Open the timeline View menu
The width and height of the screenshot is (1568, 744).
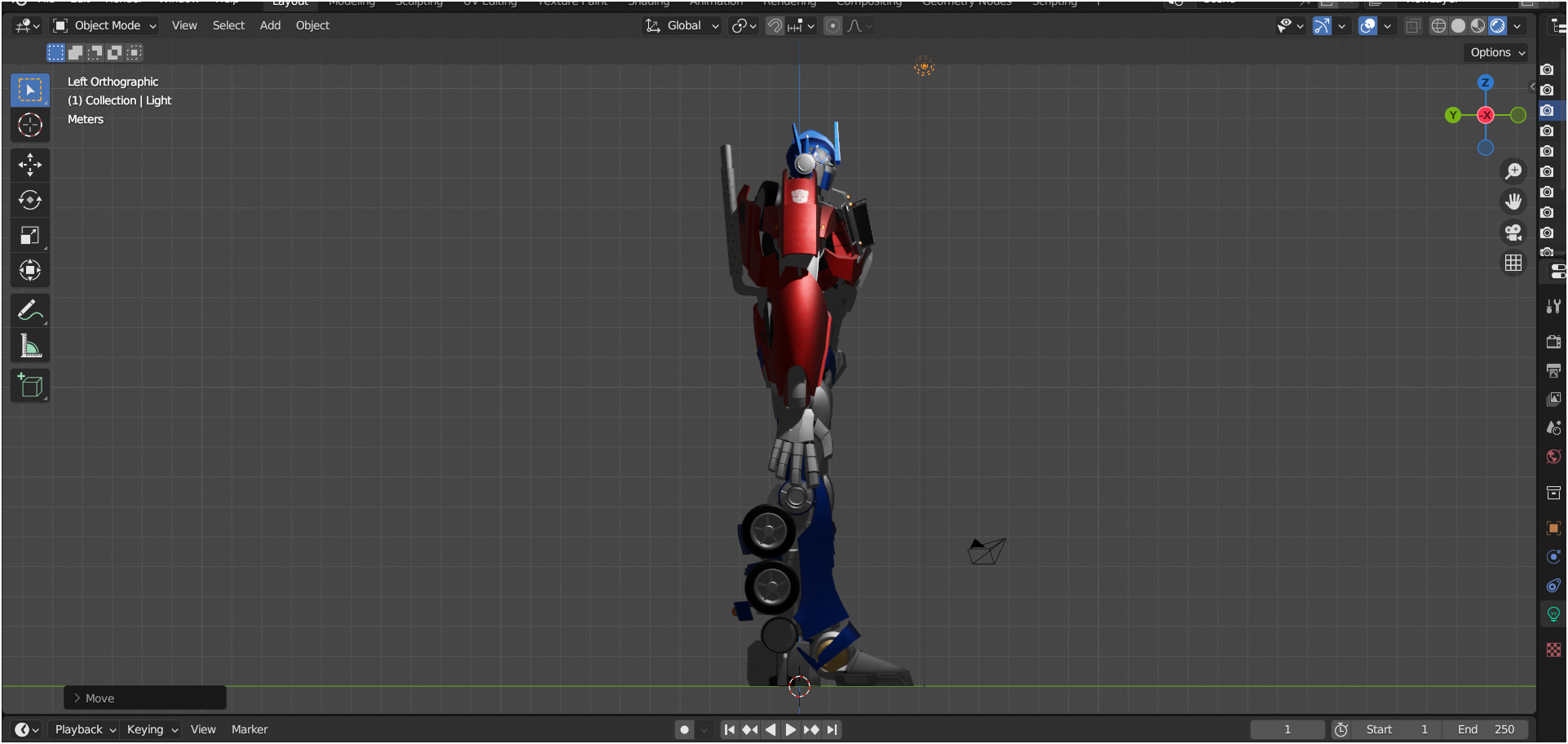203,730
